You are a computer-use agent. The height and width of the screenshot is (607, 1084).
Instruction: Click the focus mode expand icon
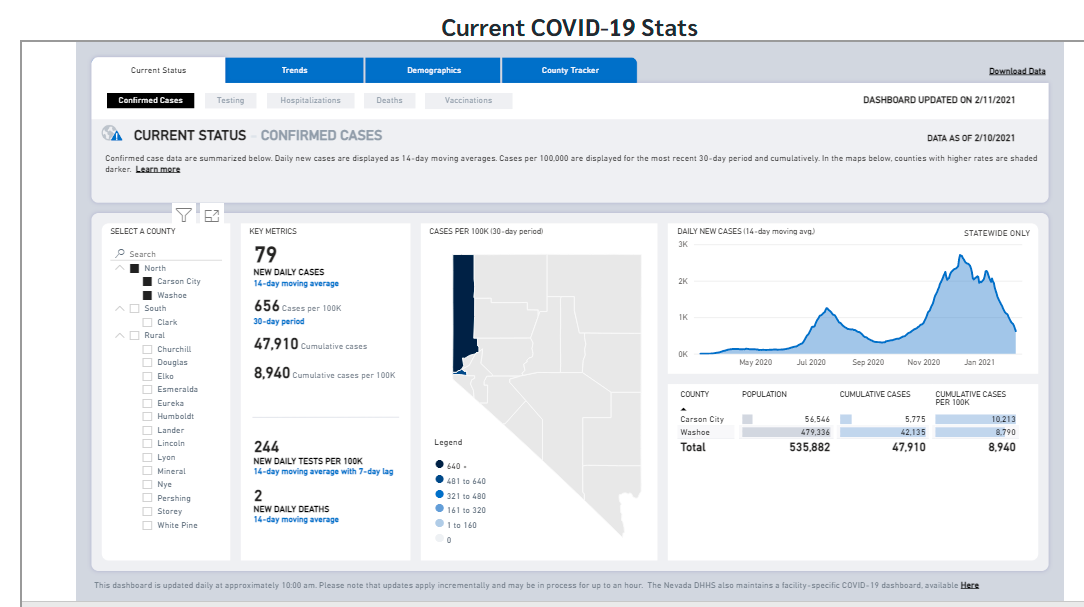(211, 214)
